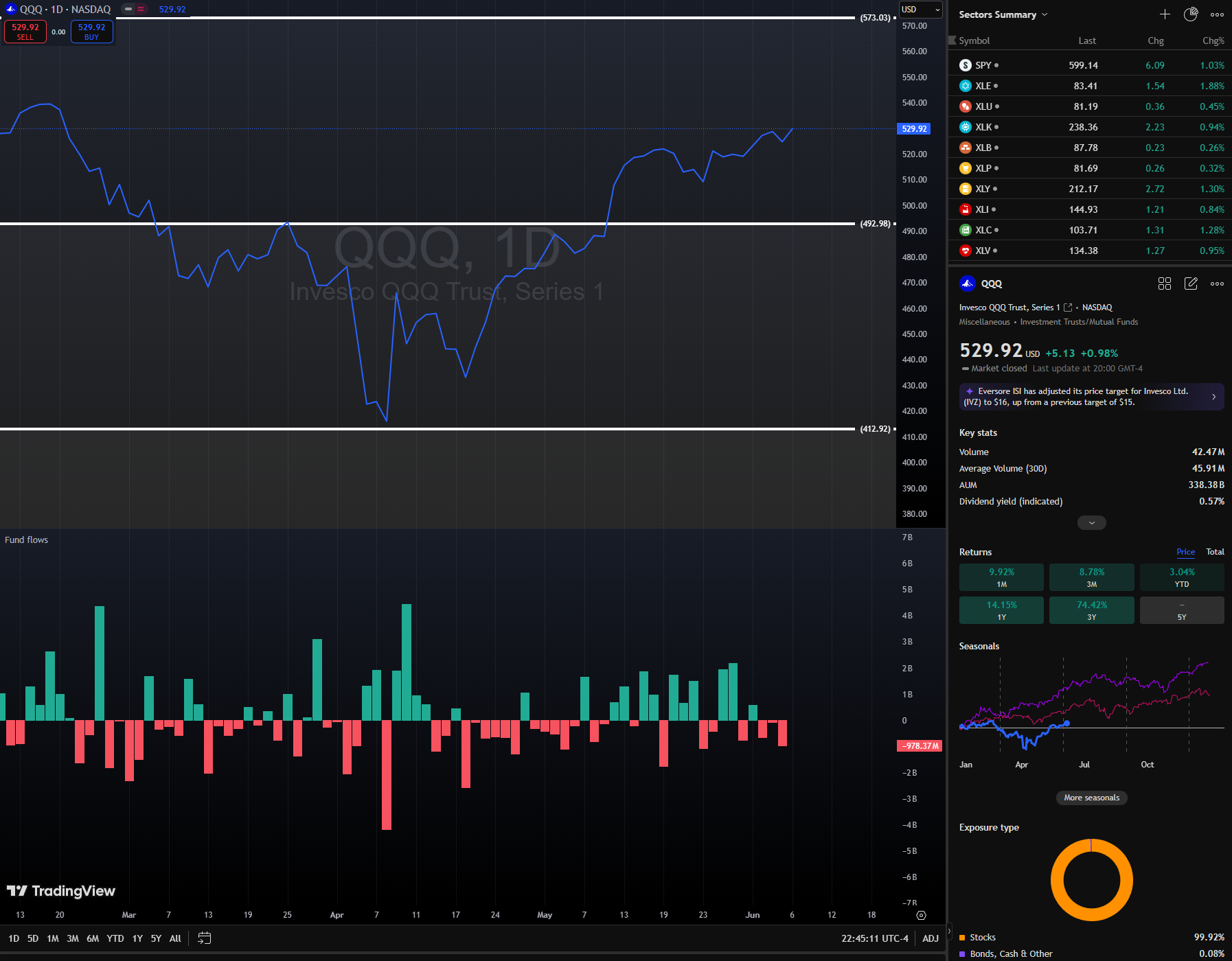
Task: Click the orange Stocks legend swatch
Action: (962, 937)
